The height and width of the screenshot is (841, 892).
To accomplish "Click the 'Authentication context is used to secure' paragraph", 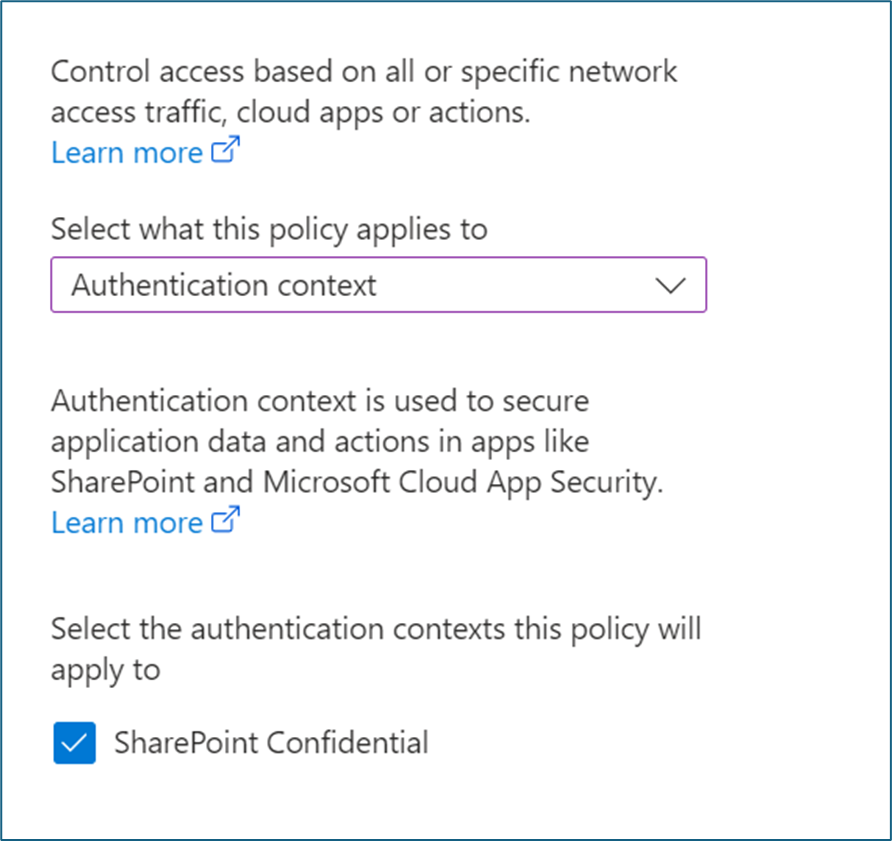I will point(320,401).
